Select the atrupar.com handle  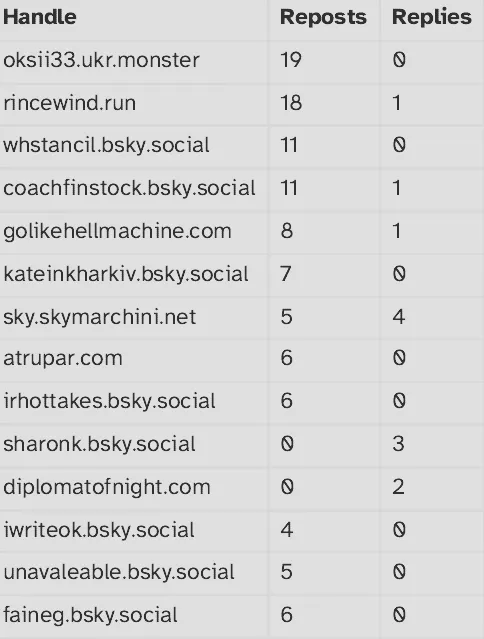coord(63,359)
